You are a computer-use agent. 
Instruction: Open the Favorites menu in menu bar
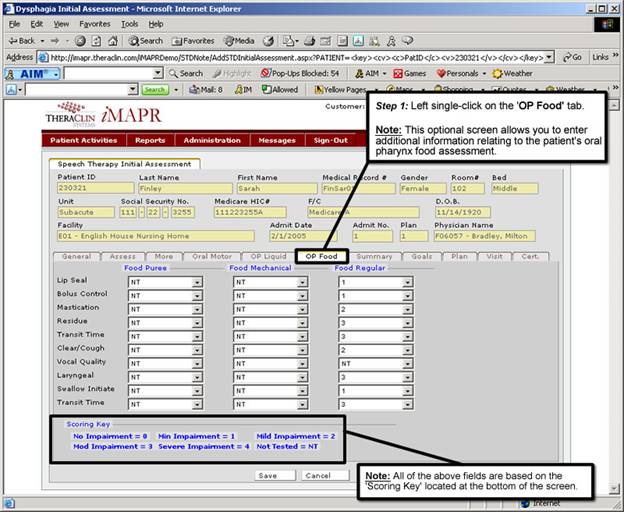[x=95, y=24]
